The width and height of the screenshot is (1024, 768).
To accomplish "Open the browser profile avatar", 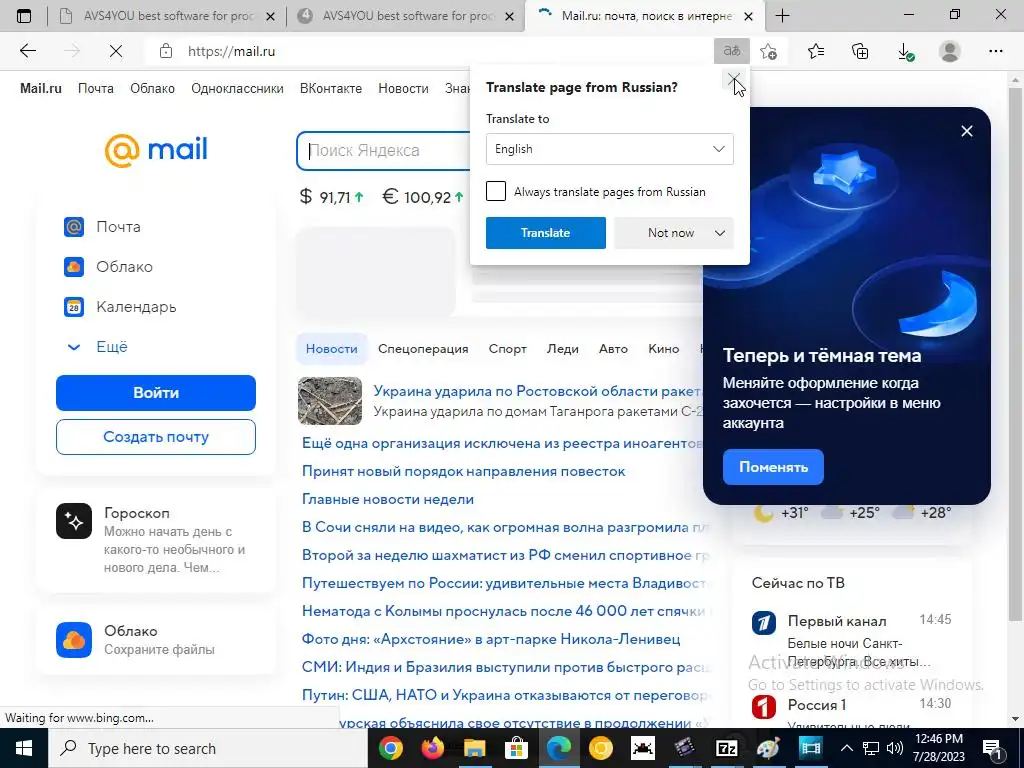I will (x=950, y=51).
